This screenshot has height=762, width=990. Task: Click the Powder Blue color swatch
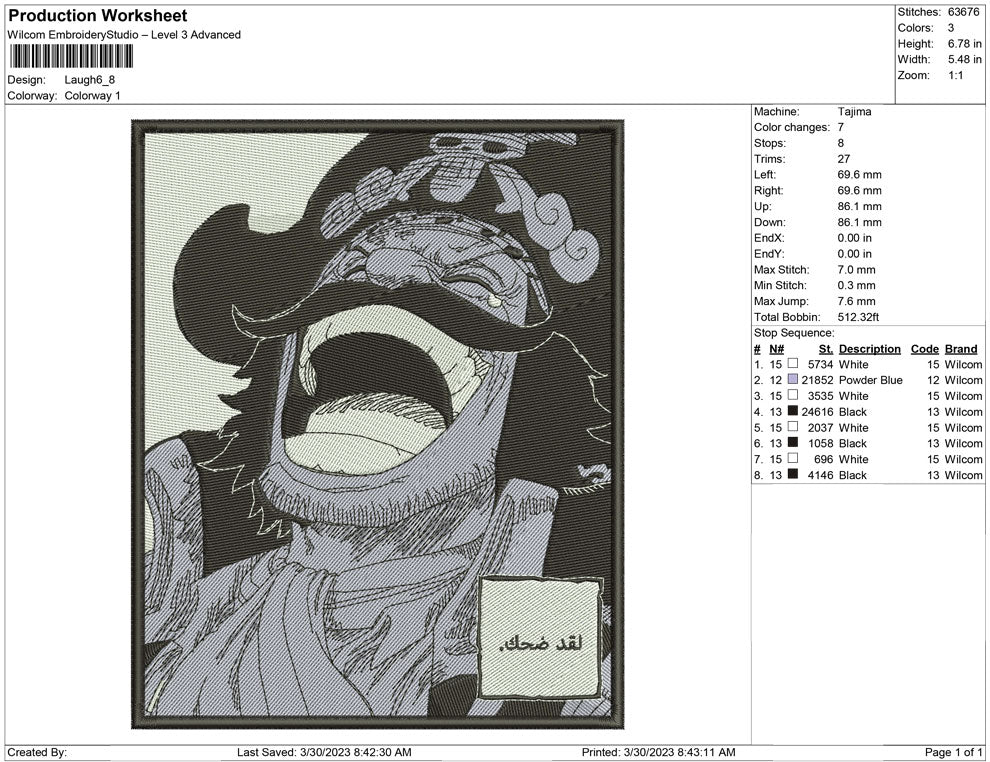click(x=793, y=379)
